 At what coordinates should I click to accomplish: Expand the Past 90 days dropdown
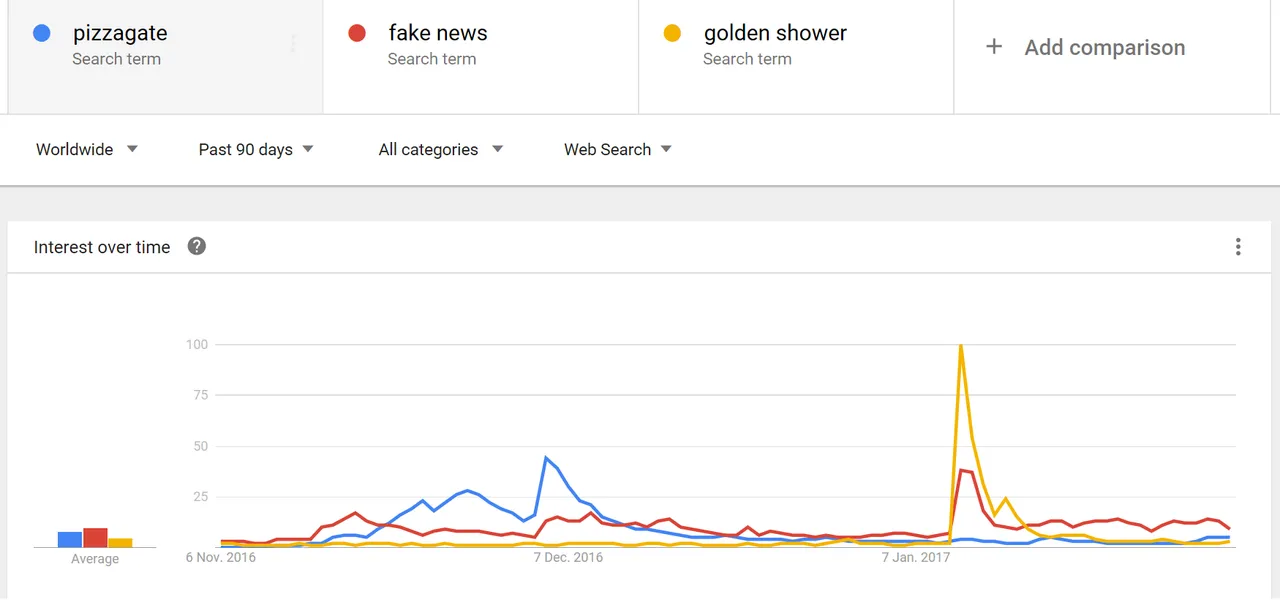(256, 150)
